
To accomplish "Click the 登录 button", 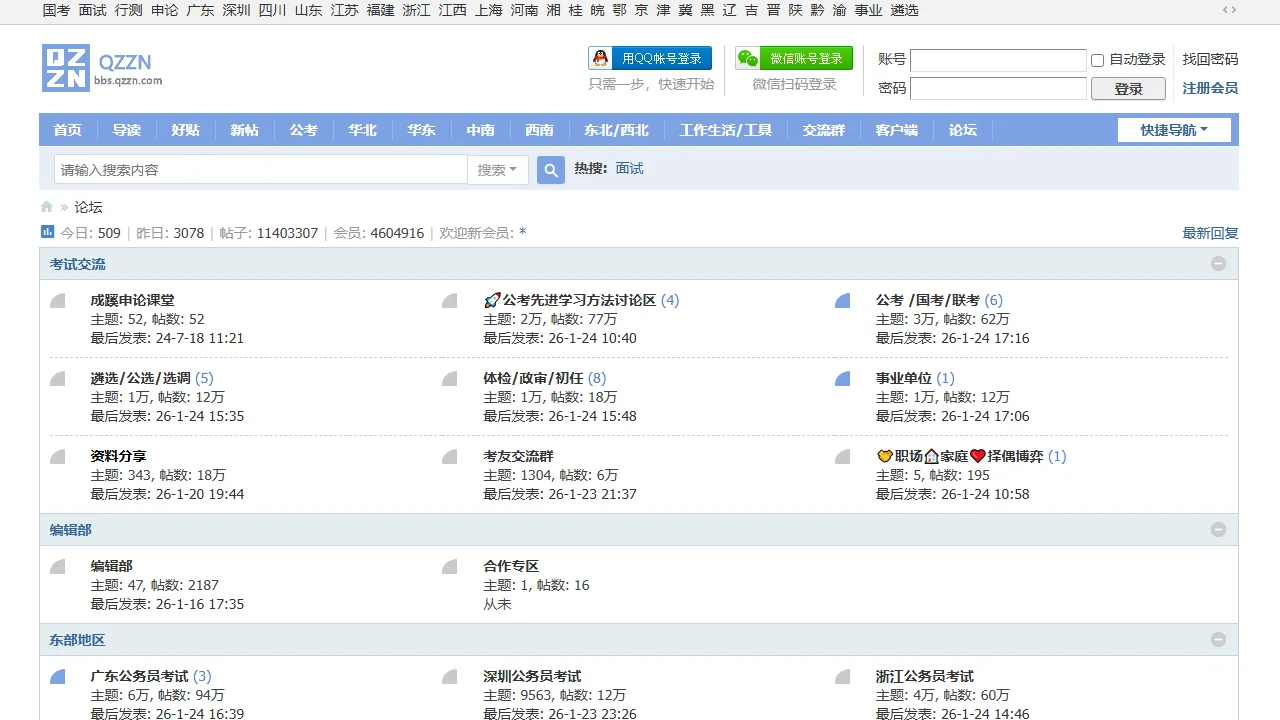I will coord(1128,89).
